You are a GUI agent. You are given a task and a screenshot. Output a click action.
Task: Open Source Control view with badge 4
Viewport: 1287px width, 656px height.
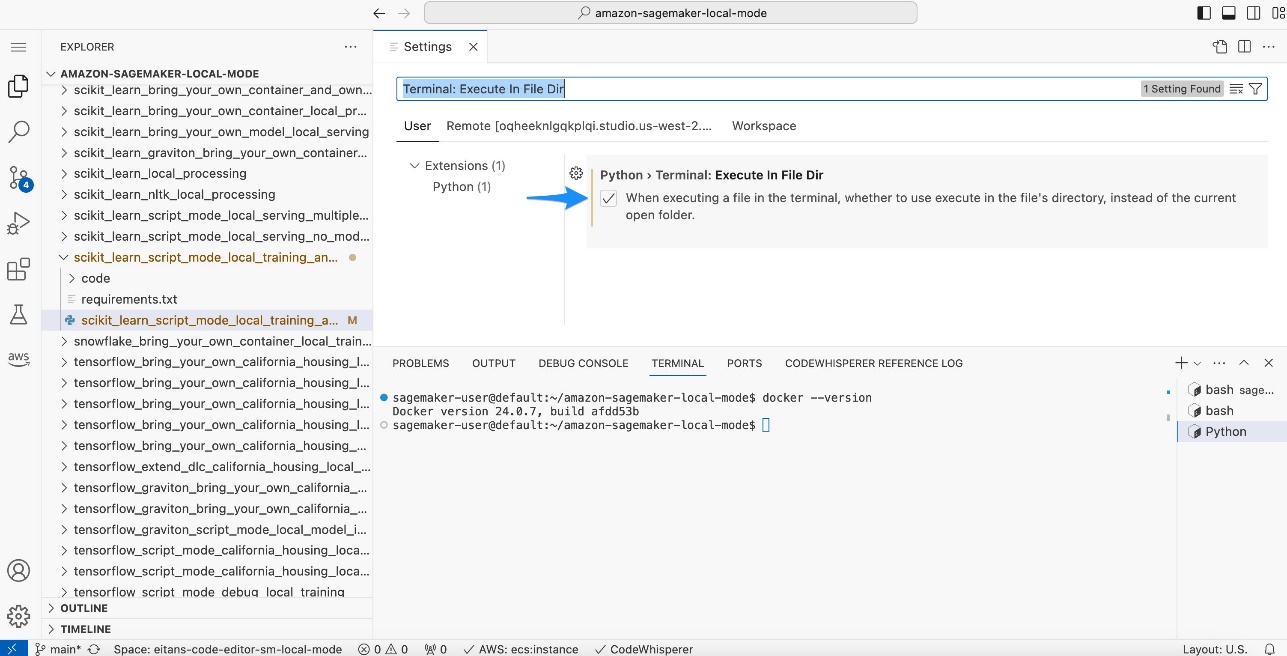pyautogui.click(x=19, y=178)
